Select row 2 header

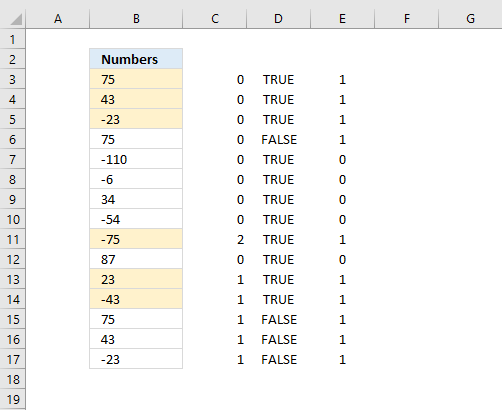tap(13, 59)
